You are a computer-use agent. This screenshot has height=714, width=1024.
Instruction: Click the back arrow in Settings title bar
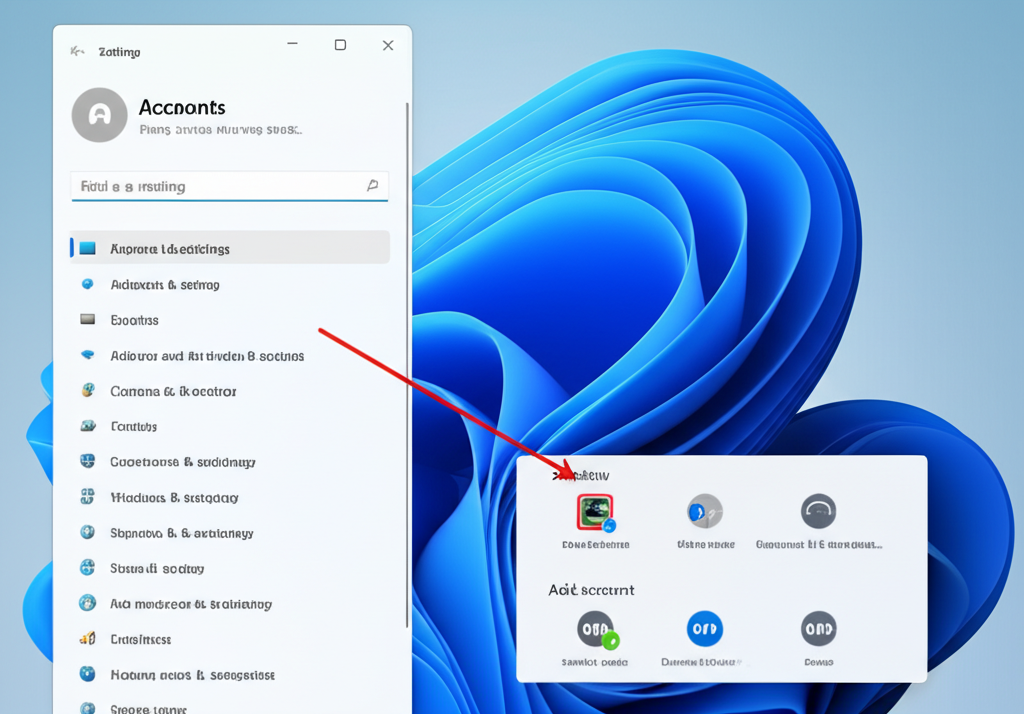[77, 51]
